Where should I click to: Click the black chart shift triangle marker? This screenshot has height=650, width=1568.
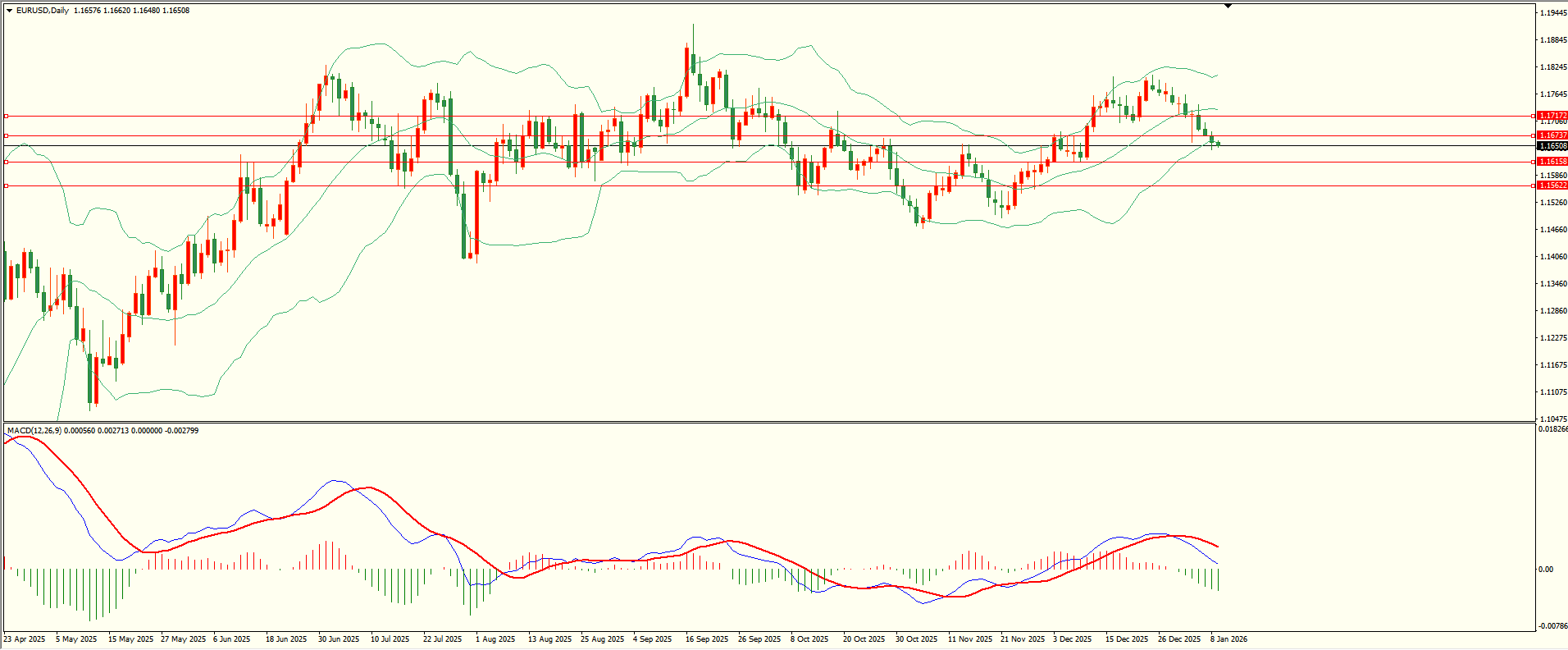point(1228,6)
